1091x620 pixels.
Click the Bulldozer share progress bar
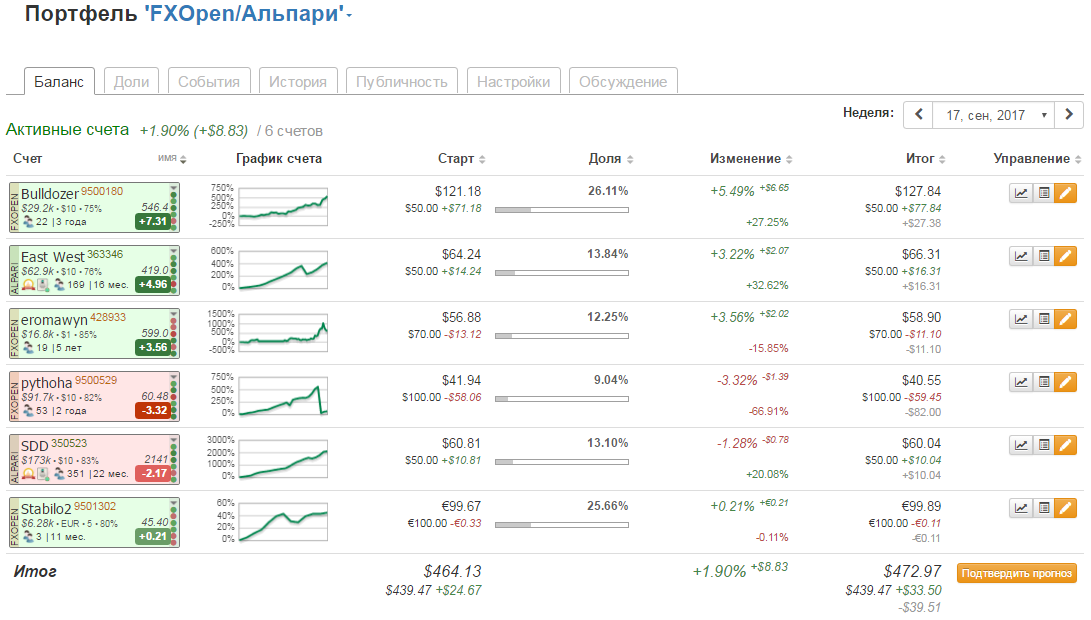(x=561, y=209)
